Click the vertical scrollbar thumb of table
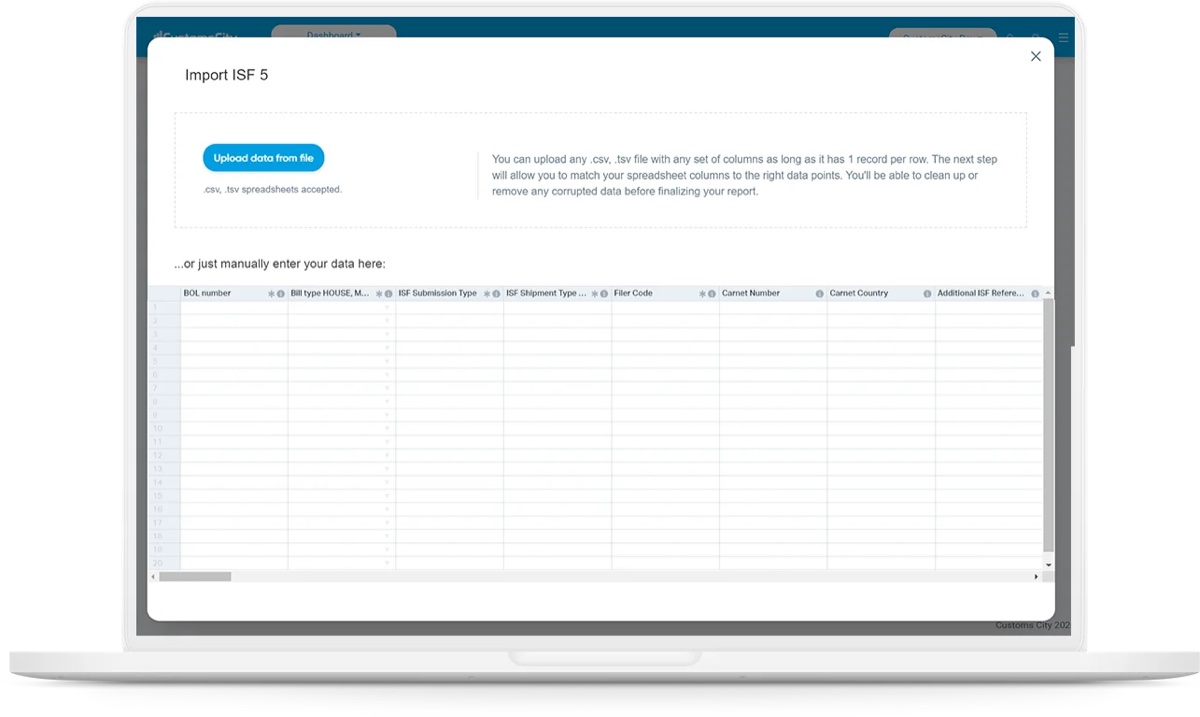Viewport: 1200px width, 717px height. point(1048,424)
